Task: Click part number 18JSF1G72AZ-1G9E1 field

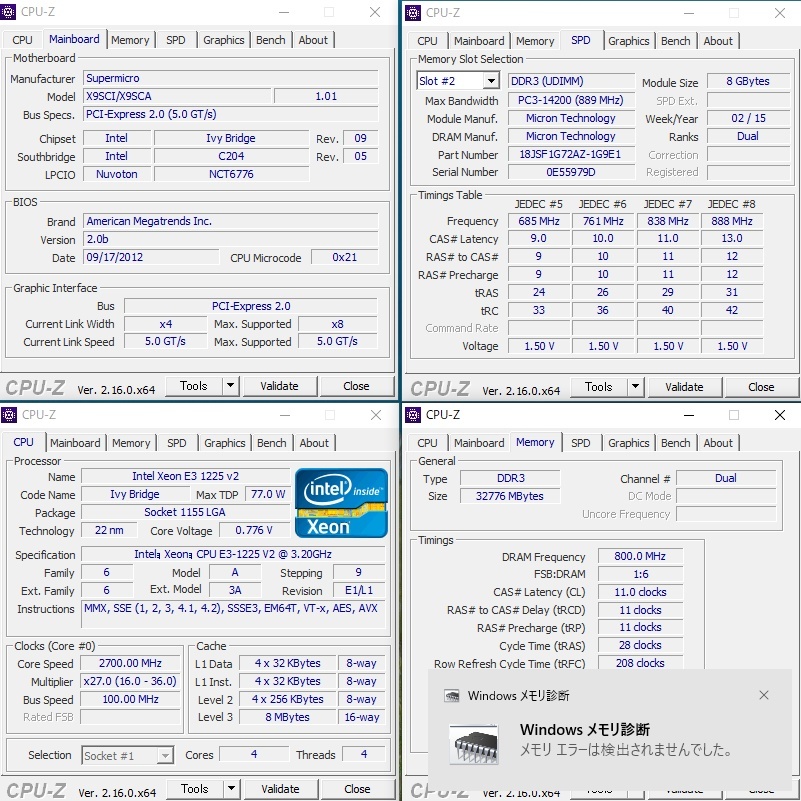Action: [571, 154]
